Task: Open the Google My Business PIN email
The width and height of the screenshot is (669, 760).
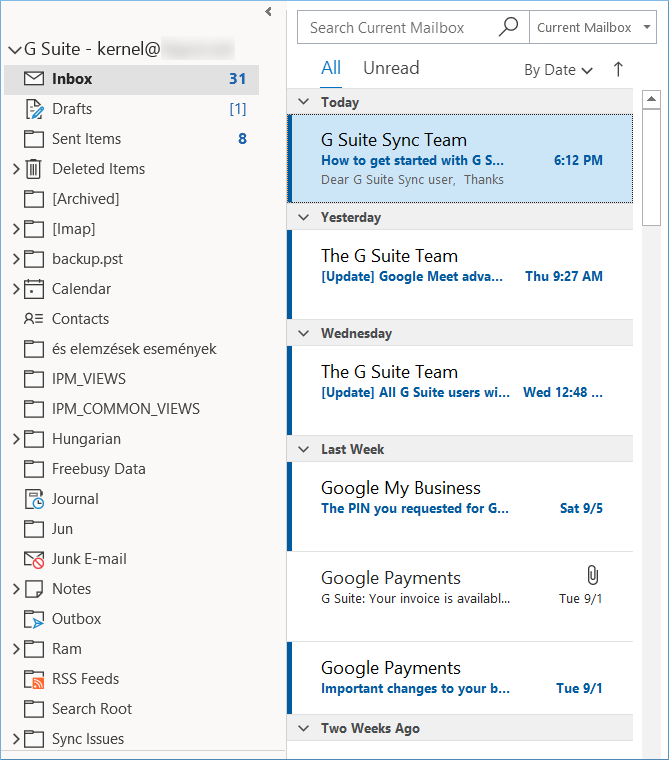Action: (461, 507)
